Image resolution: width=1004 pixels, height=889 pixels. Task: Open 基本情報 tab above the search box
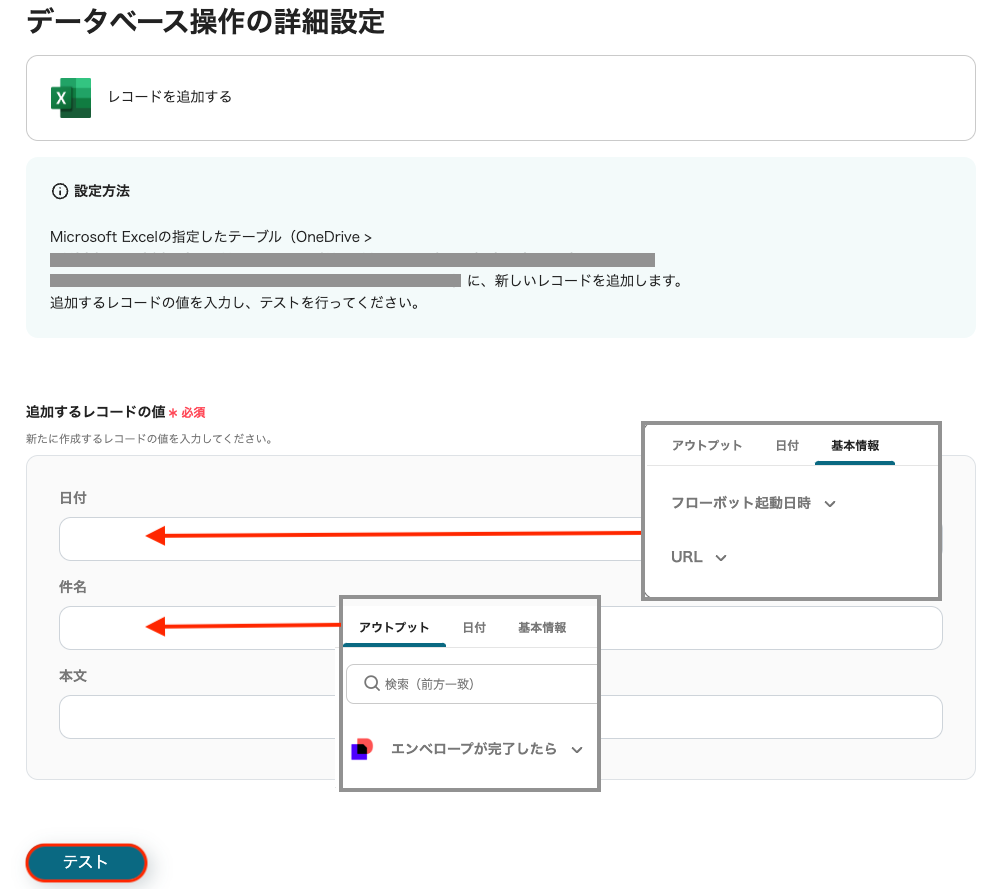542,628
